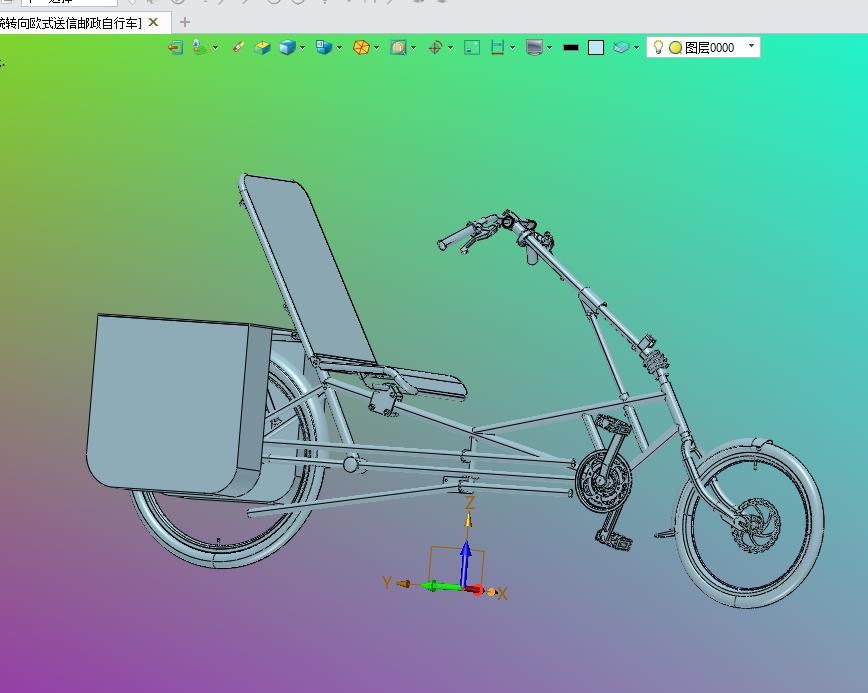Click the gray monitor display icon

pyautogui.click(x=534, y=48)
